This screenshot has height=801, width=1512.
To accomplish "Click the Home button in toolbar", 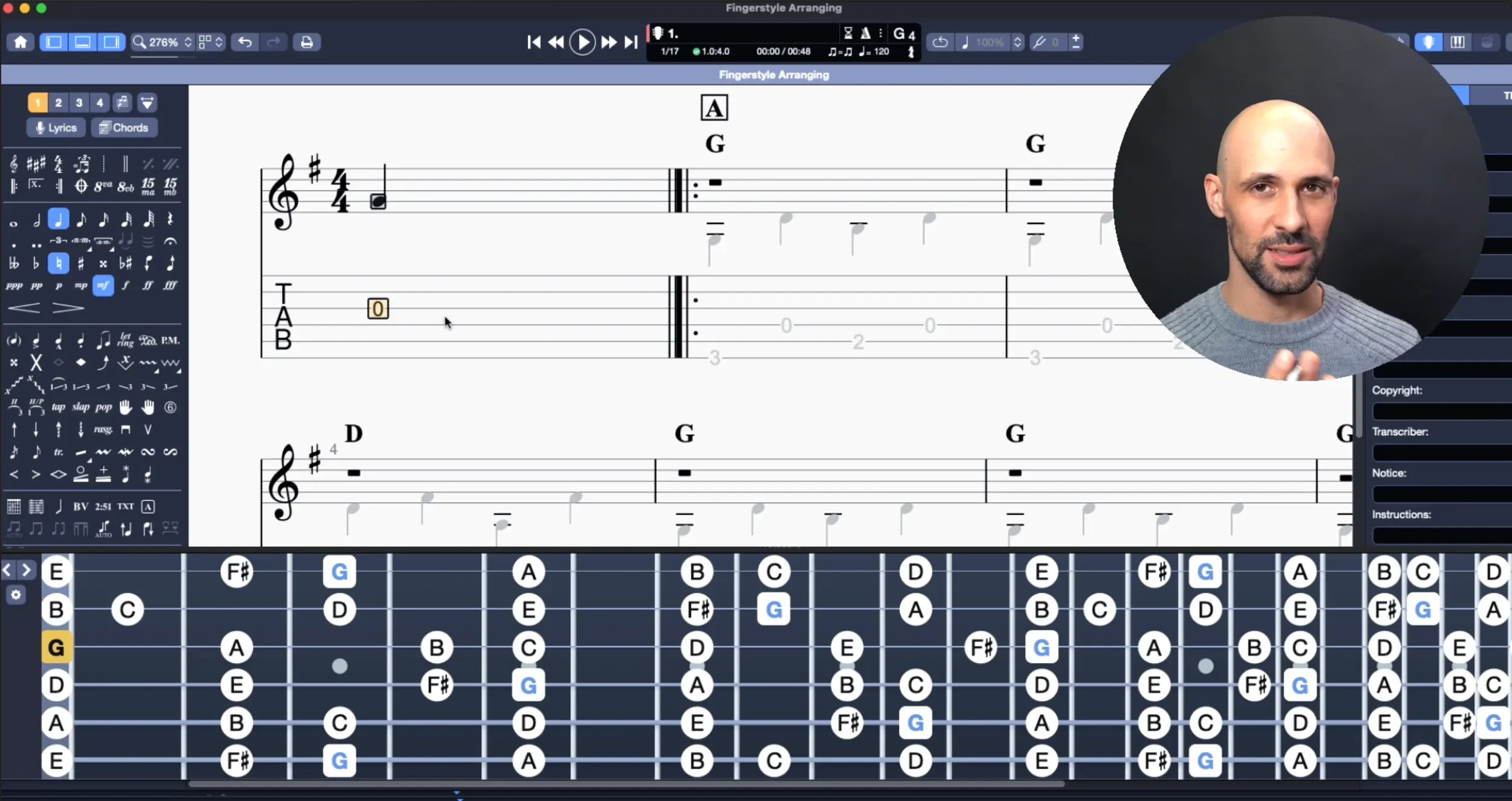I will click(21, 42).
